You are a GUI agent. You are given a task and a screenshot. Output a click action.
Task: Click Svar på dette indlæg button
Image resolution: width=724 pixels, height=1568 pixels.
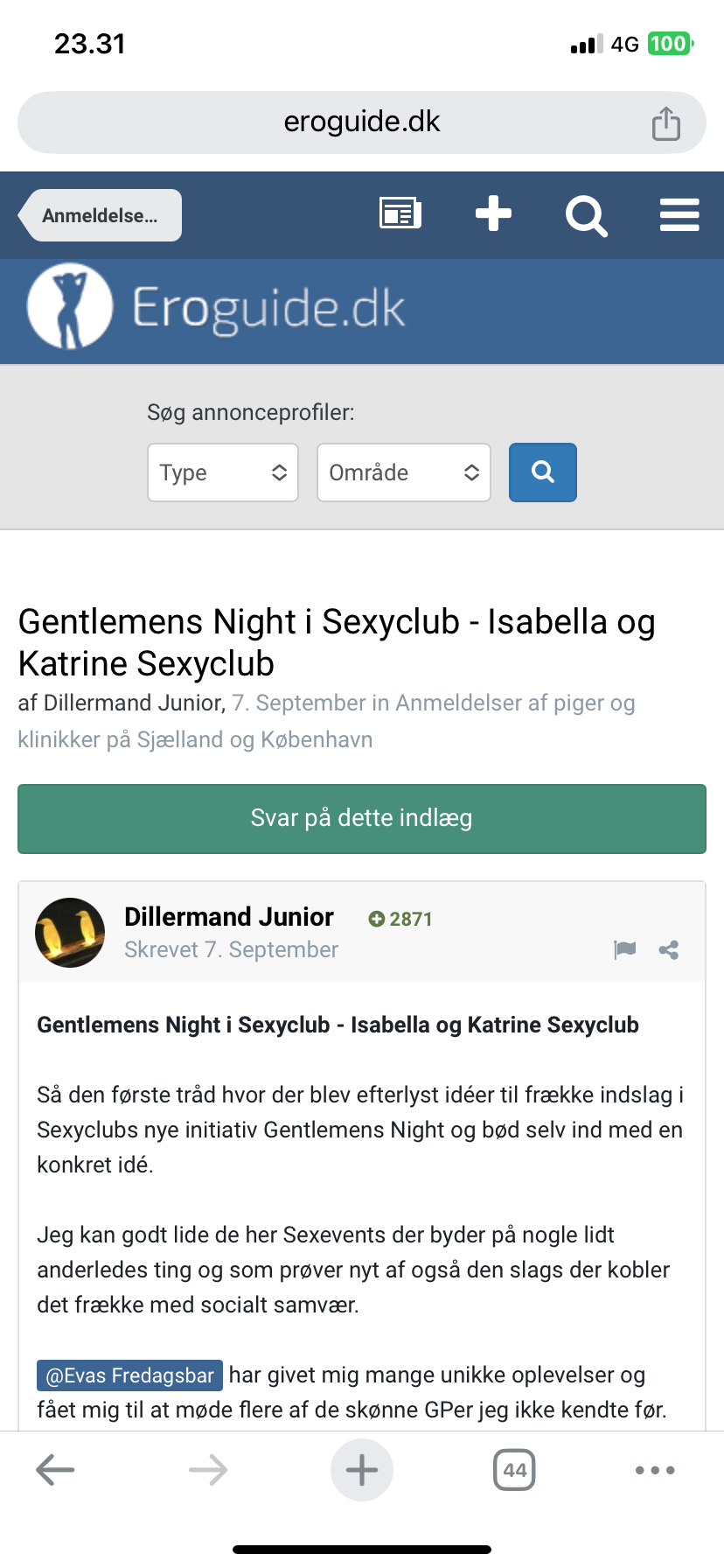[362, 818]
